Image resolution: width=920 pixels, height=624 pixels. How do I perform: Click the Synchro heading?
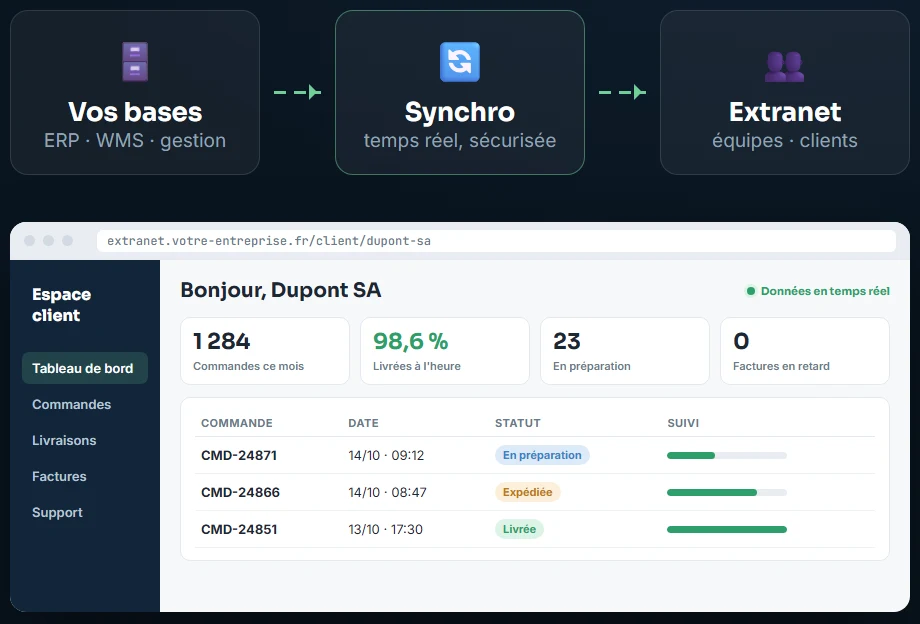[459, 112]
